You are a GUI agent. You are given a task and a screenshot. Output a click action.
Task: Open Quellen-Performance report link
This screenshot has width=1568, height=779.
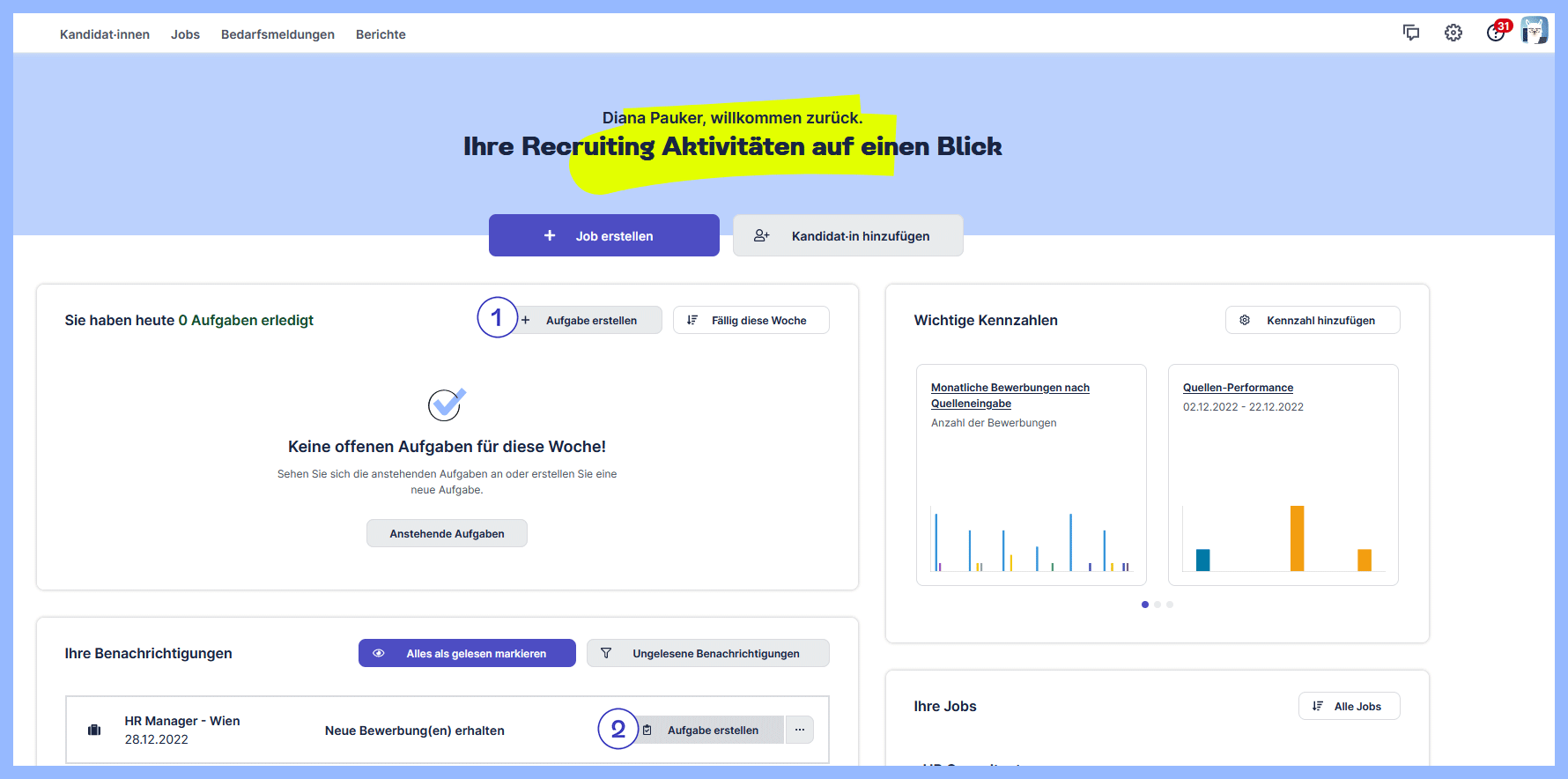coord(1238,388)
